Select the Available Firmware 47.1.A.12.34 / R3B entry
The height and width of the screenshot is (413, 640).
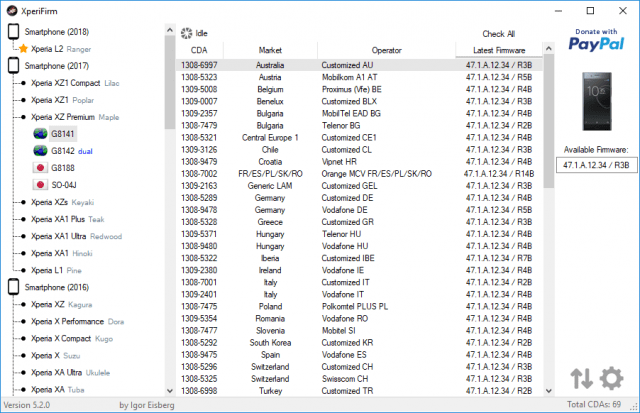596,164
